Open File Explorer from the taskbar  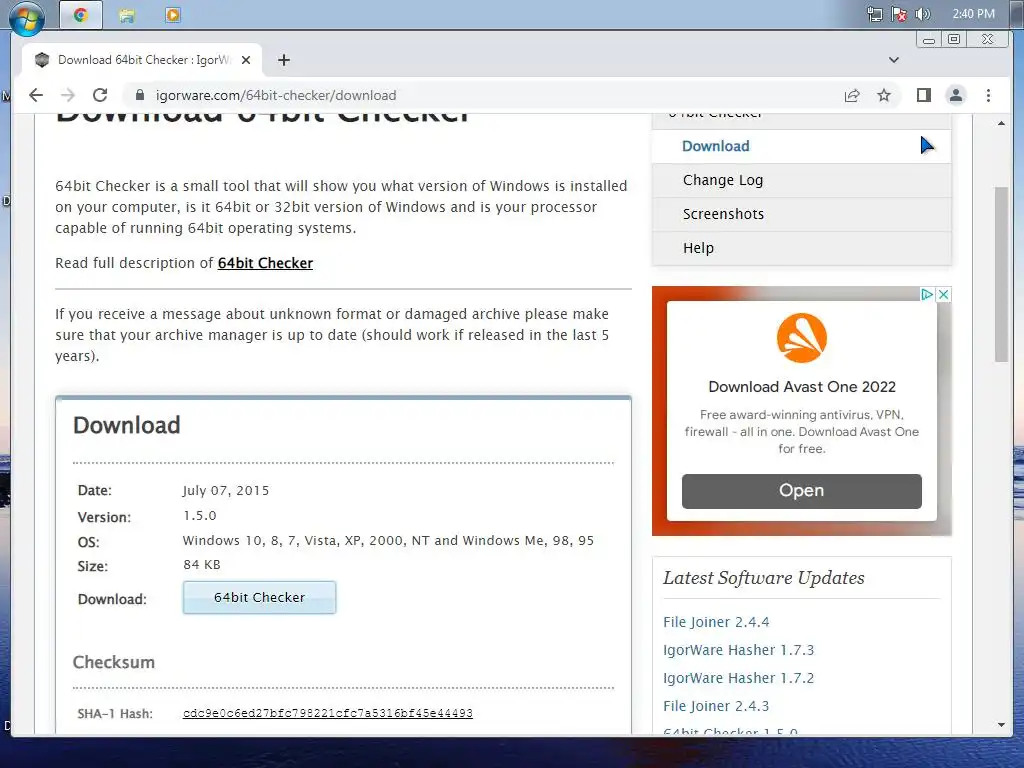(127, 15)
